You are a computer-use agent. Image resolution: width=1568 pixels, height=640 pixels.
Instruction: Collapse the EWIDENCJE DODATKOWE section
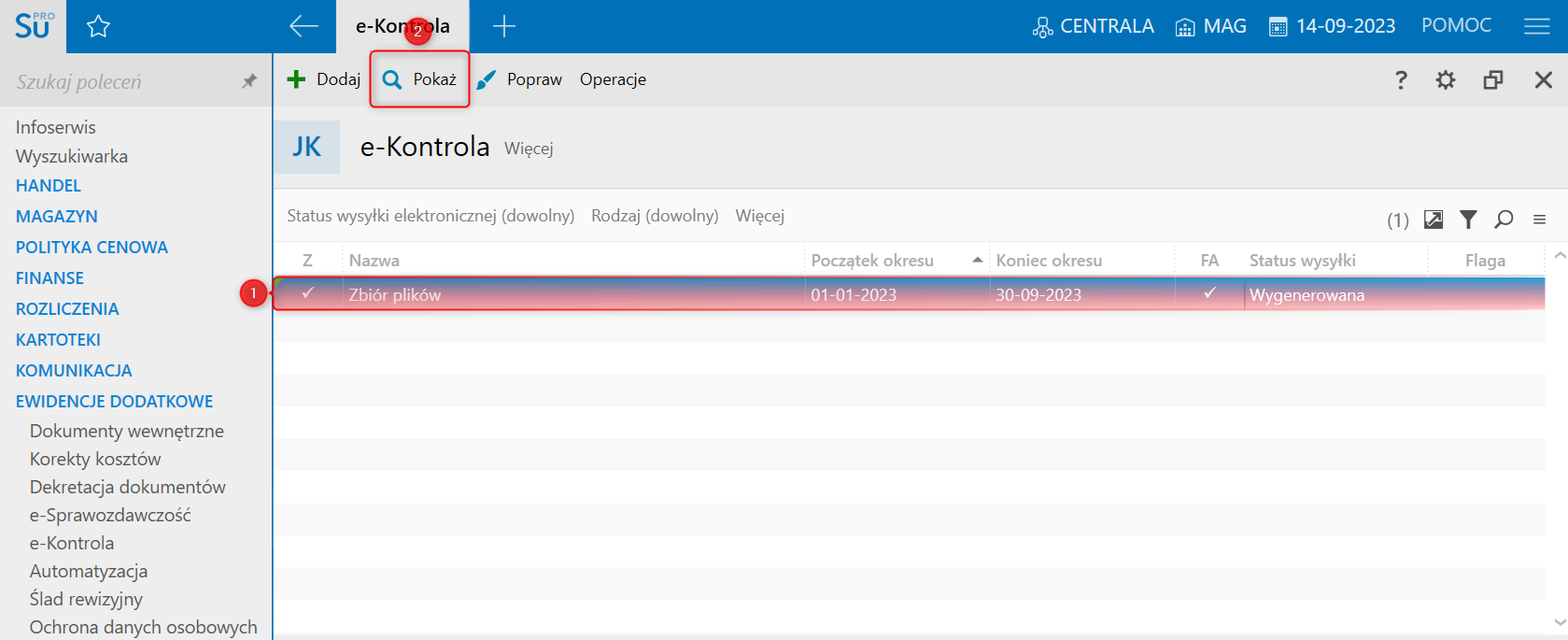(114, 402)
